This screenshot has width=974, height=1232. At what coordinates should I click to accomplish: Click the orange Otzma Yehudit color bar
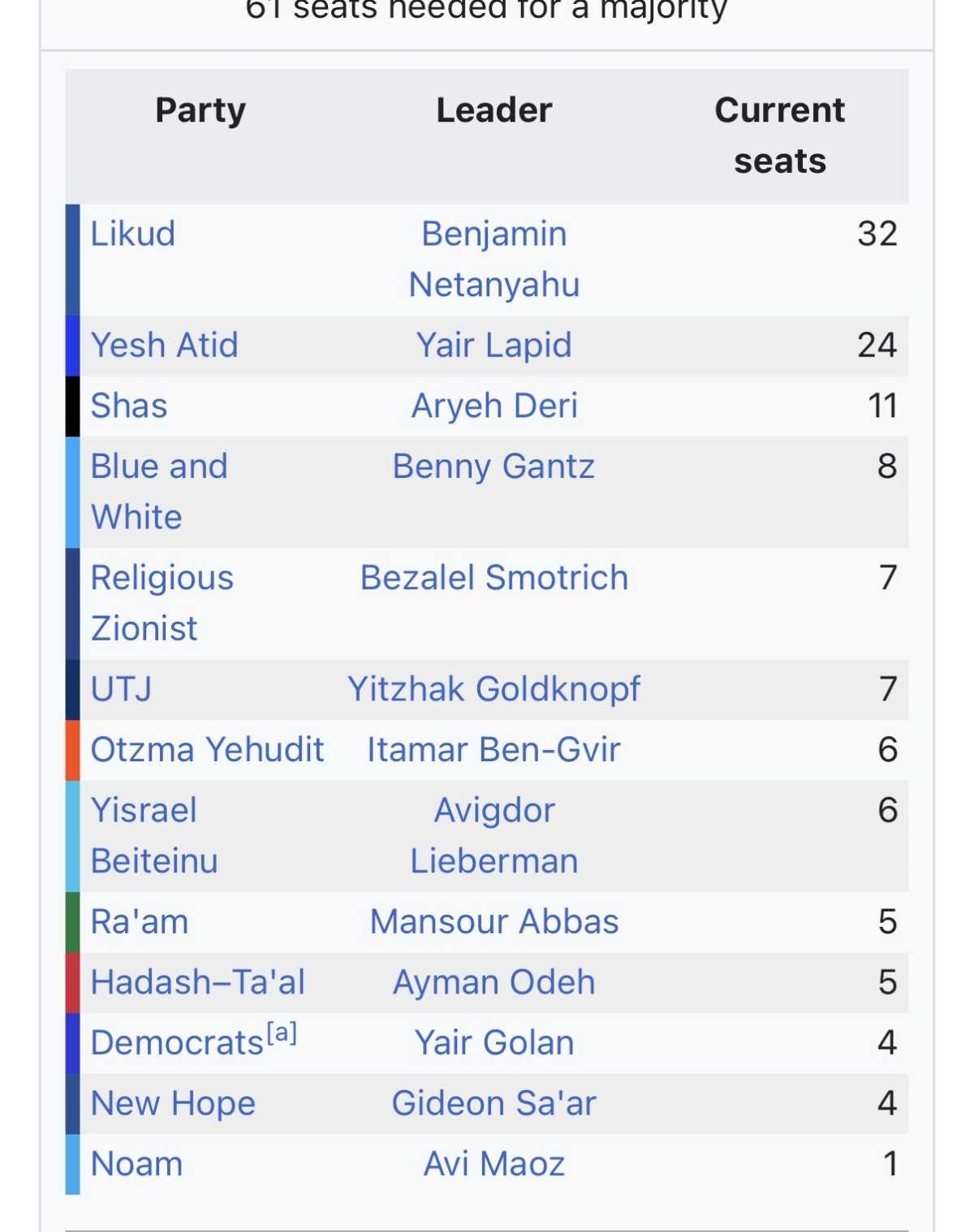[x=73, y=750]
